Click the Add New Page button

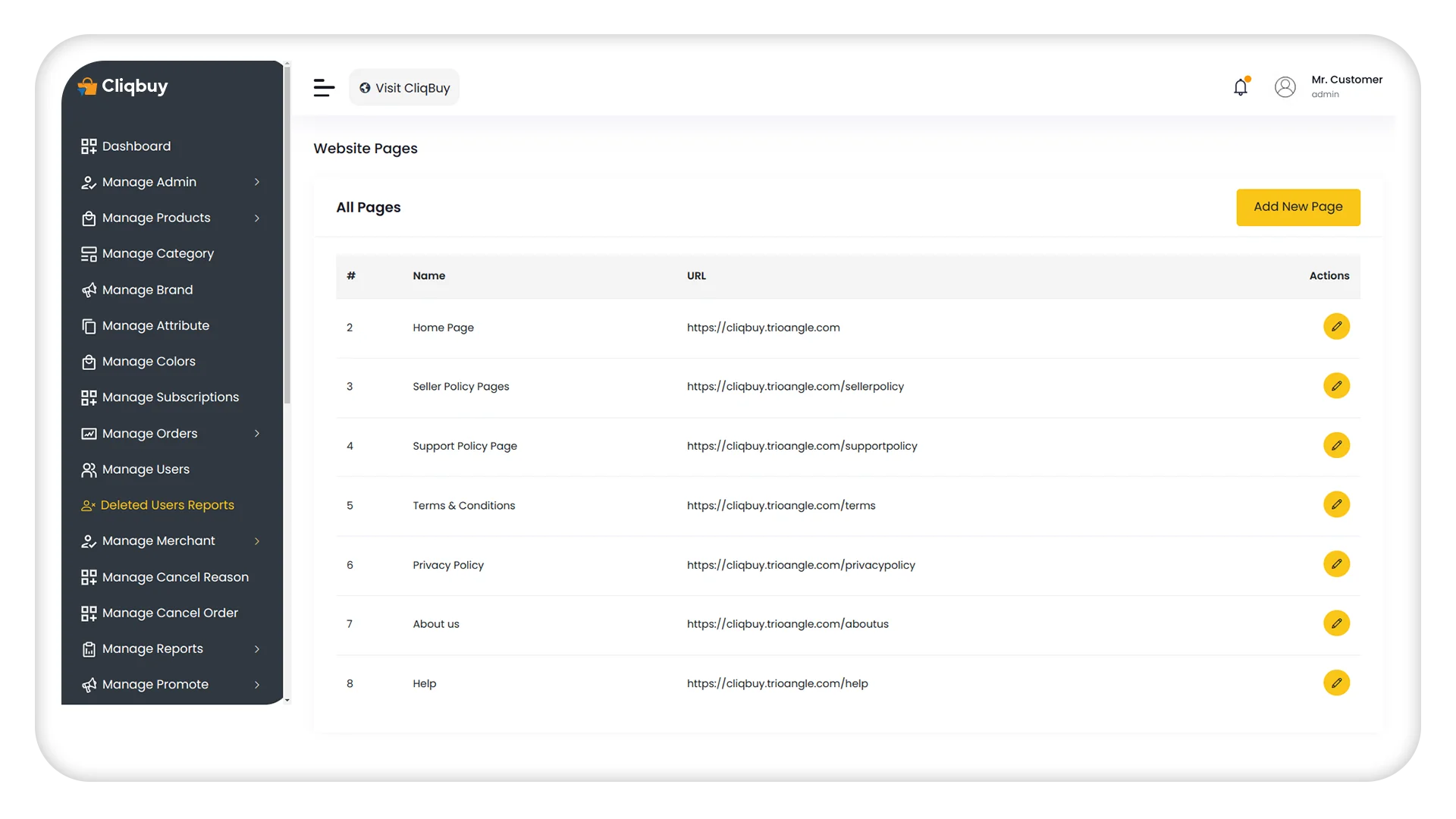pyautogui.click(x=1297, y=207)
